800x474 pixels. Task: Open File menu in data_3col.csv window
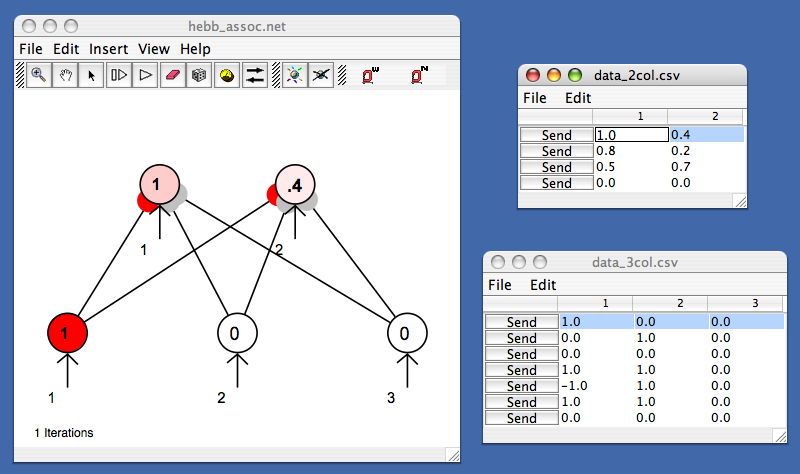[x=499, y=285]
